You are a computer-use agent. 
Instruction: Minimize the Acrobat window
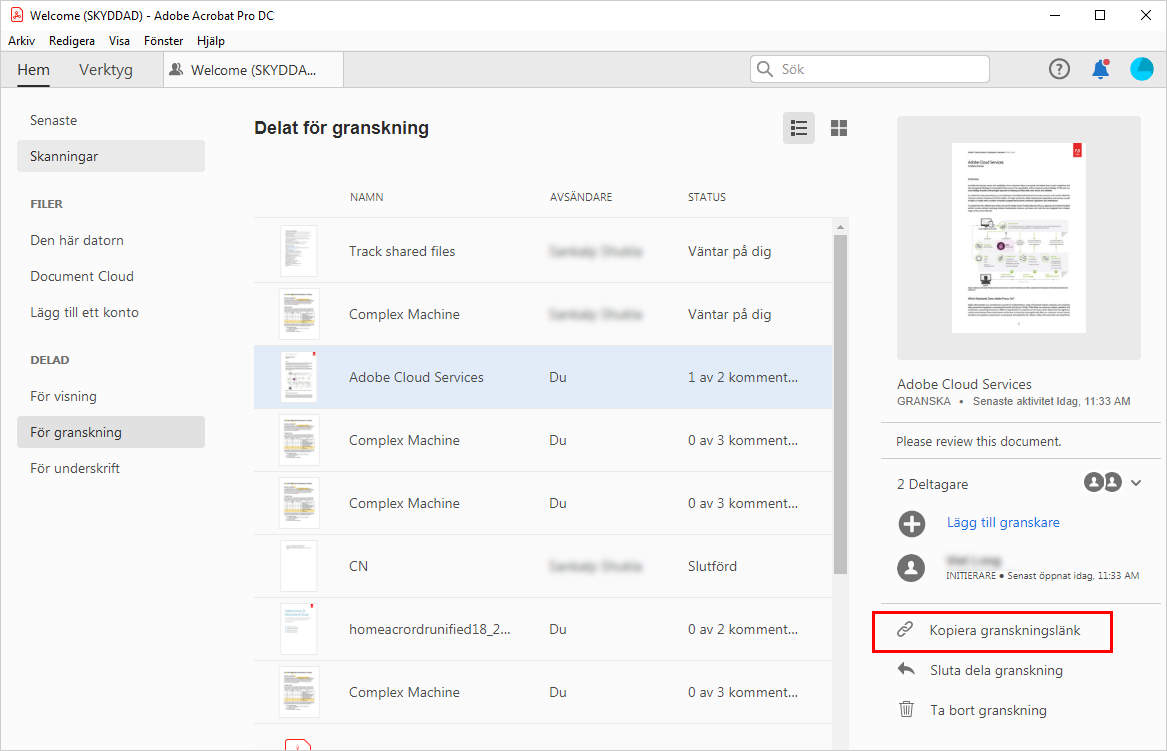[x=1055, y=16]
